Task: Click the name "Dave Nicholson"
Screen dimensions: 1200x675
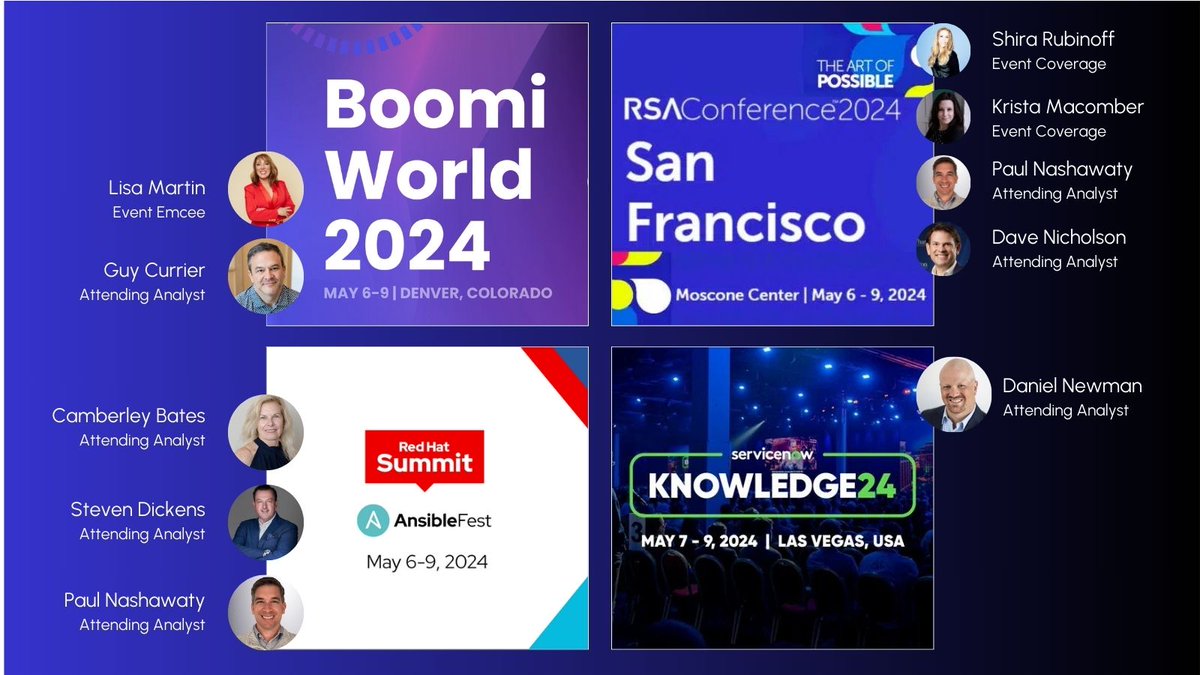Action: click(x=1059, y=237)
